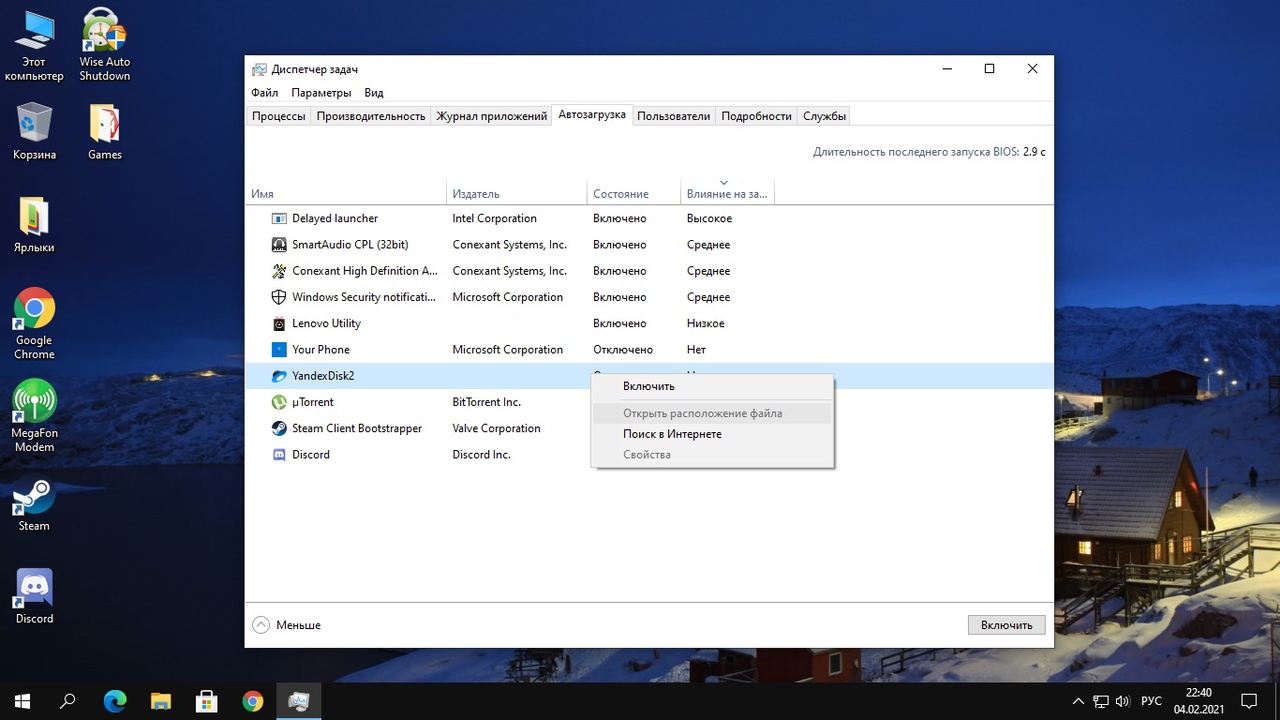This screenshot has height=720, width=1280.
Task: Click the Delayed launcher row icon
Action: click(x=279, y=218)
